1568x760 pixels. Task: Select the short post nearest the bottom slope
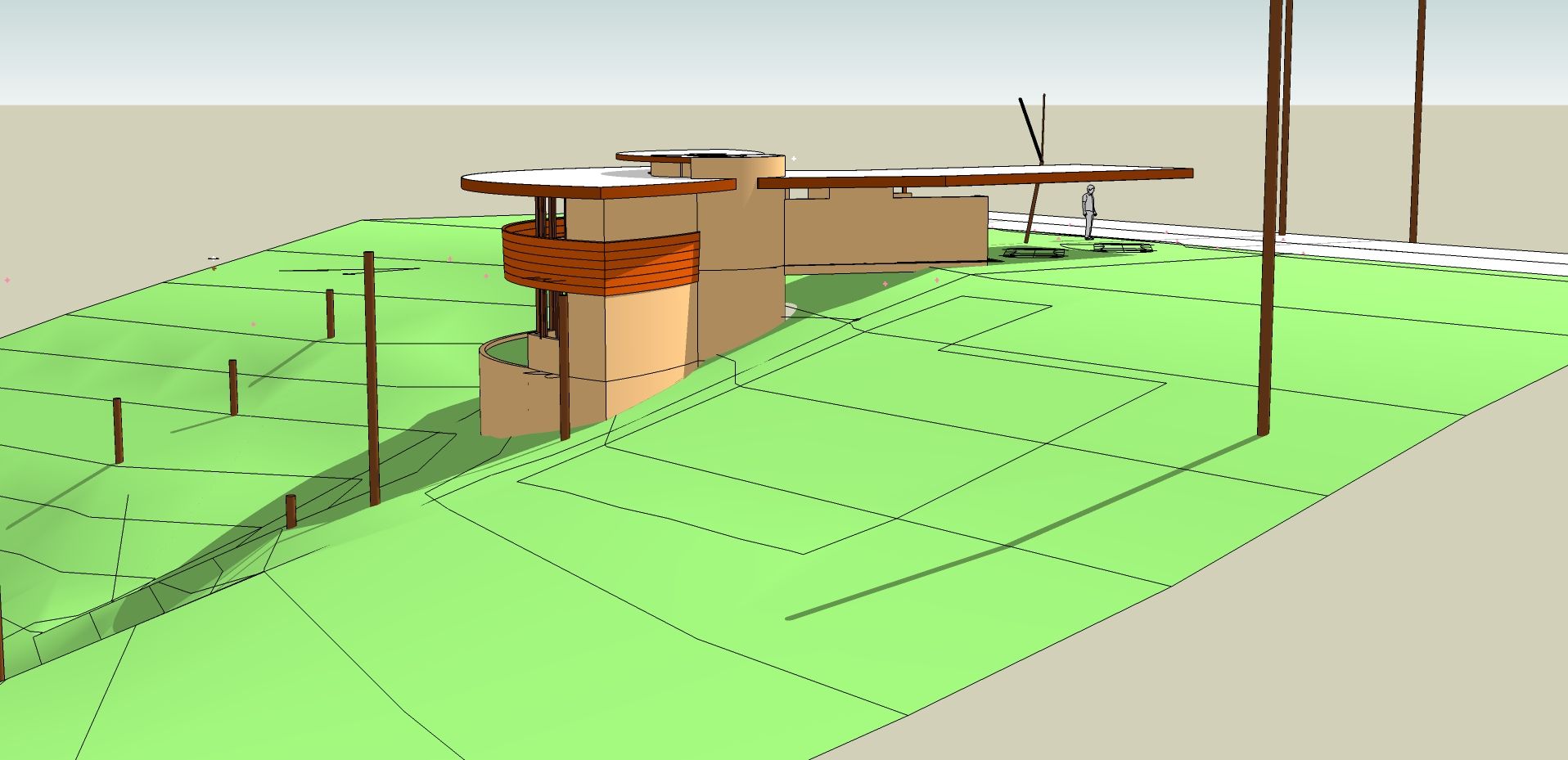pos(291,511)
